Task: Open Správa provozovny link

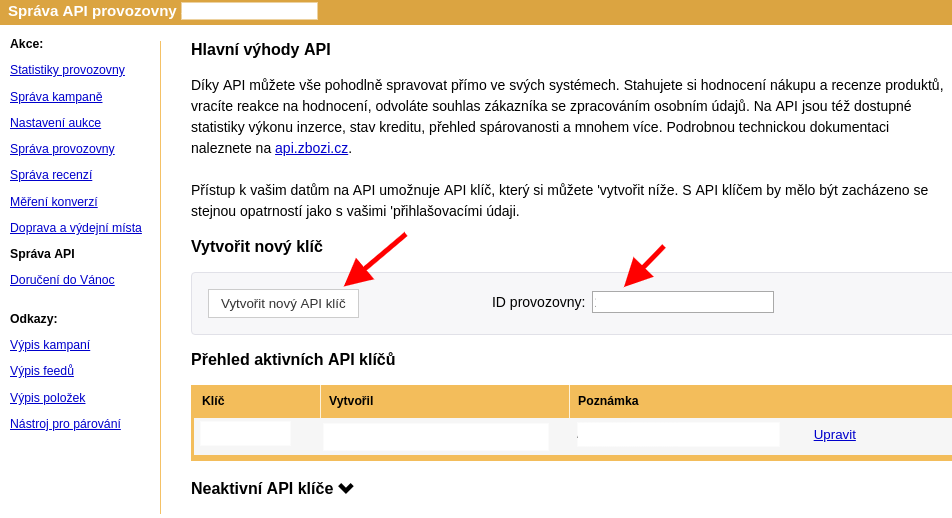Action: click(62, 149)
